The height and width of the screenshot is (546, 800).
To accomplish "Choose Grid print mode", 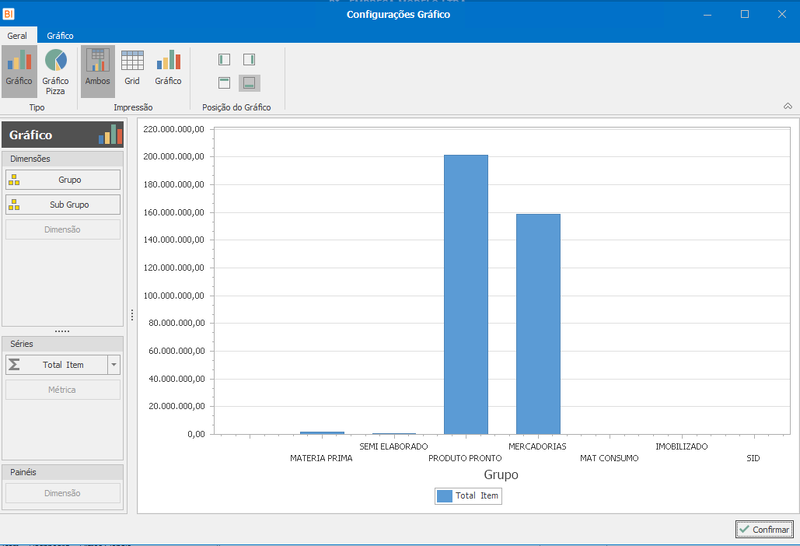I will click(132, 71).
